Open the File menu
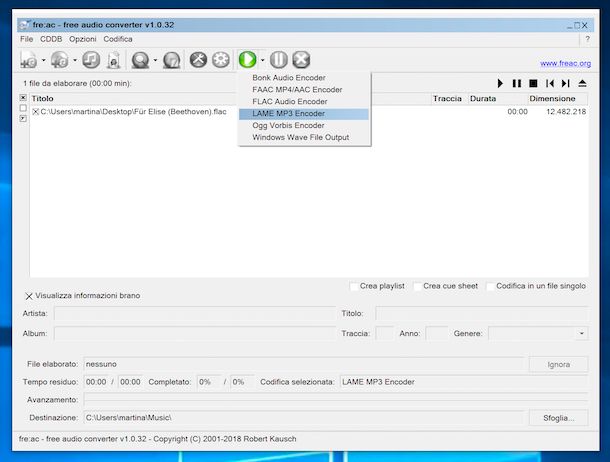This screenshot has width=610, height=462. point(26,39)
